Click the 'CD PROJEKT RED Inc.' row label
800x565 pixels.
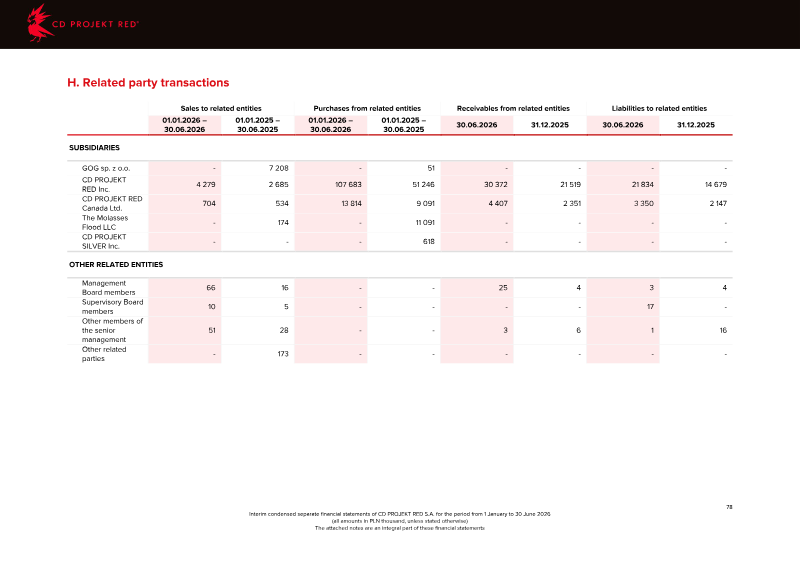coord(104,184)
